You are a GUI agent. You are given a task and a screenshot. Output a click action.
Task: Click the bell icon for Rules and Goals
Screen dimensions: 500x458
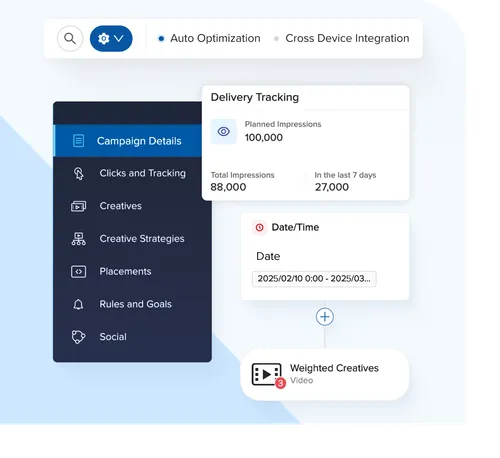click(x=78, y=304)
